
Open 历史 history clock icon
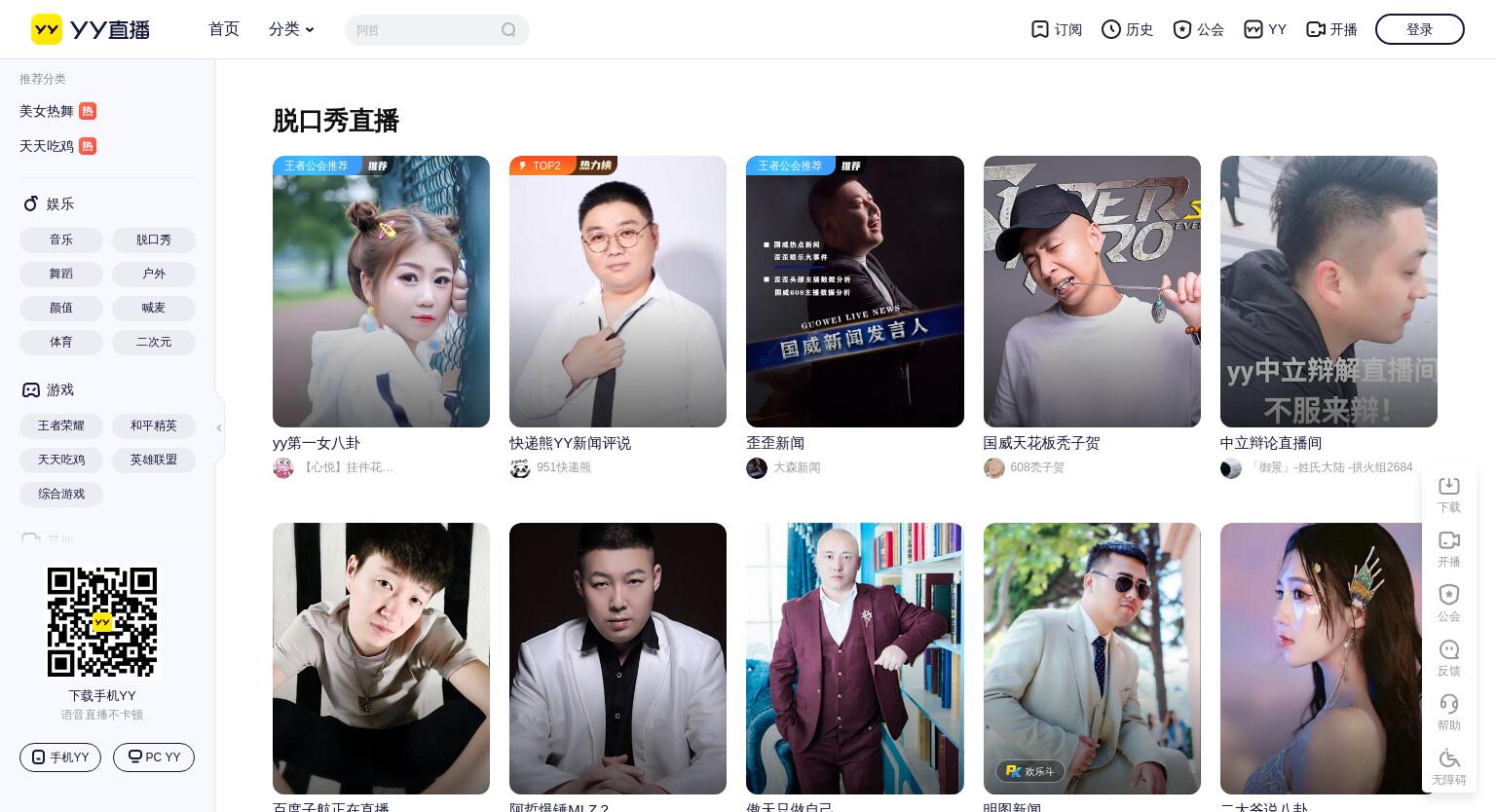click(1111, 29)
